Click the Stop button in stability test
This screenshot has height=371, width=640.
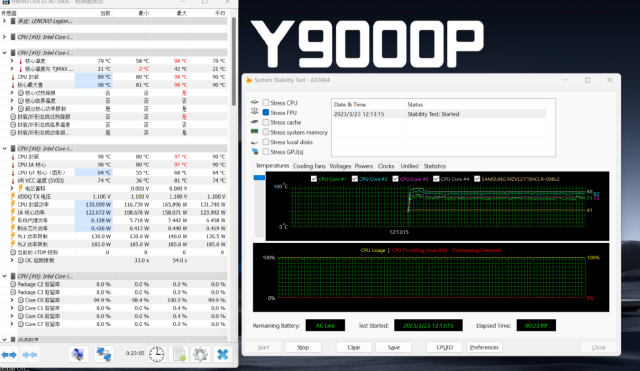pos(303,347)
